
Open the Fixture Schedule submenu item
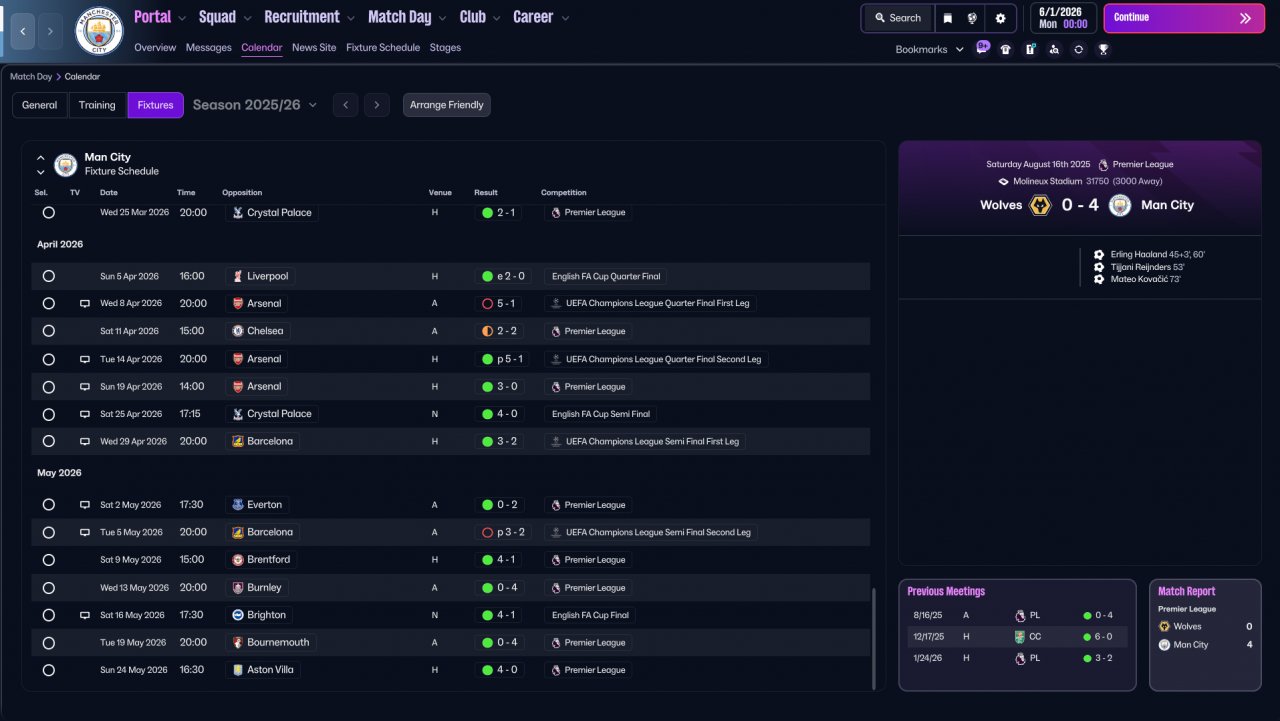pyautogui.click(x=383, y=47)
